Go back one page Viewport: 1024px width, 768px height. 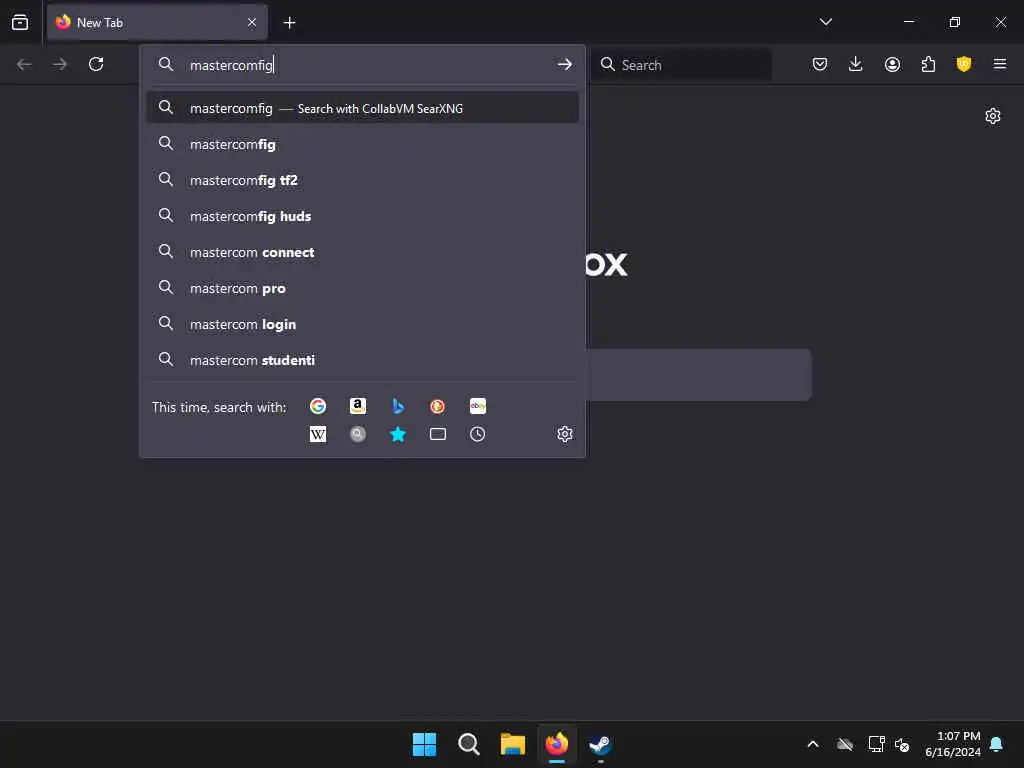click(x=24, y=64)
